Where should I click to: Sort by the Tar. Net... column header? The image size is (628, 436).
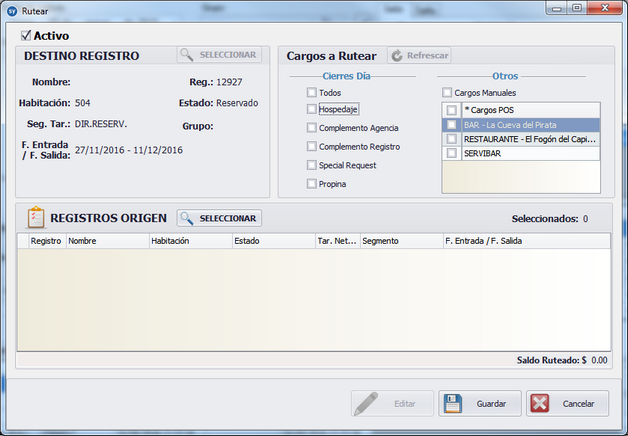338,241
